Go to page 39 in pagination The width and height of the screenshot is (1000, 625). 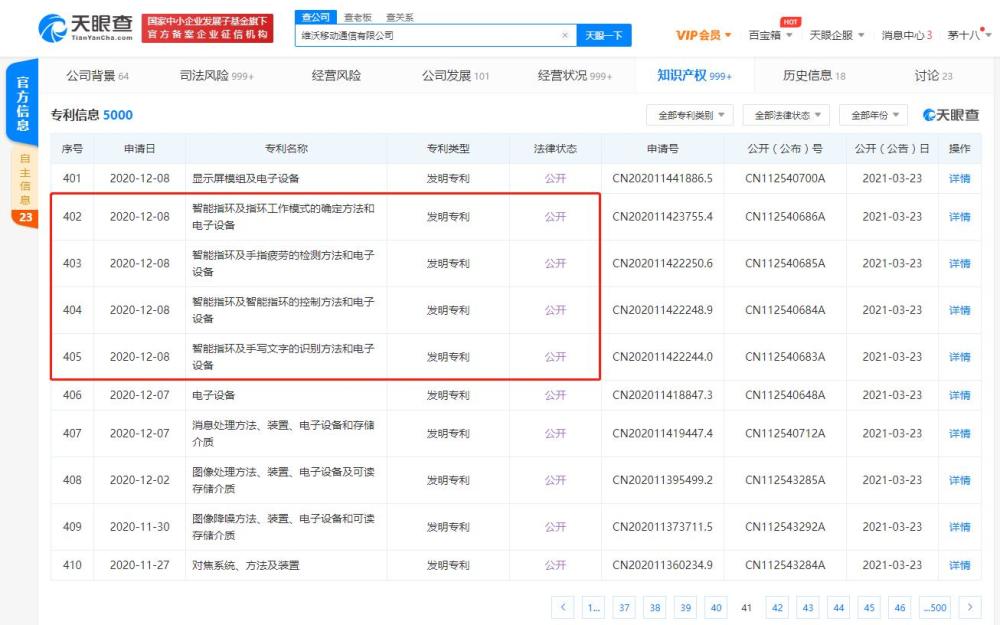[685, 607]
